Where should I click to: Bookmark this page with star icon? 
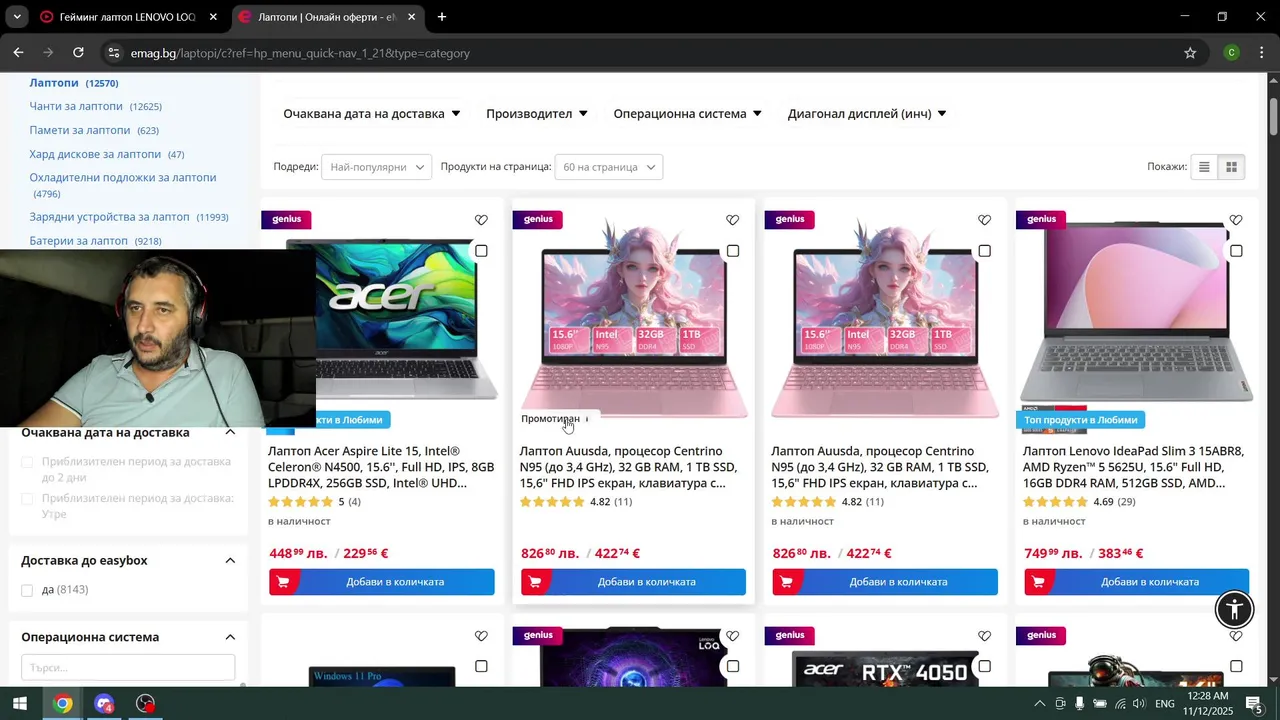click(x=1190, y=53)
